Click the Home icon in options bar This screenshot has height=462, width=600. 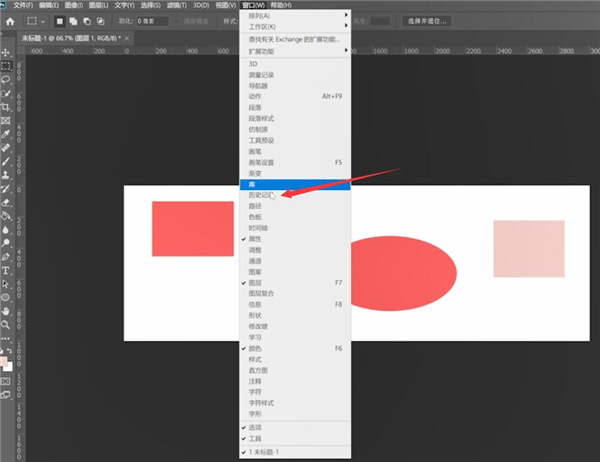coord(10,21)
